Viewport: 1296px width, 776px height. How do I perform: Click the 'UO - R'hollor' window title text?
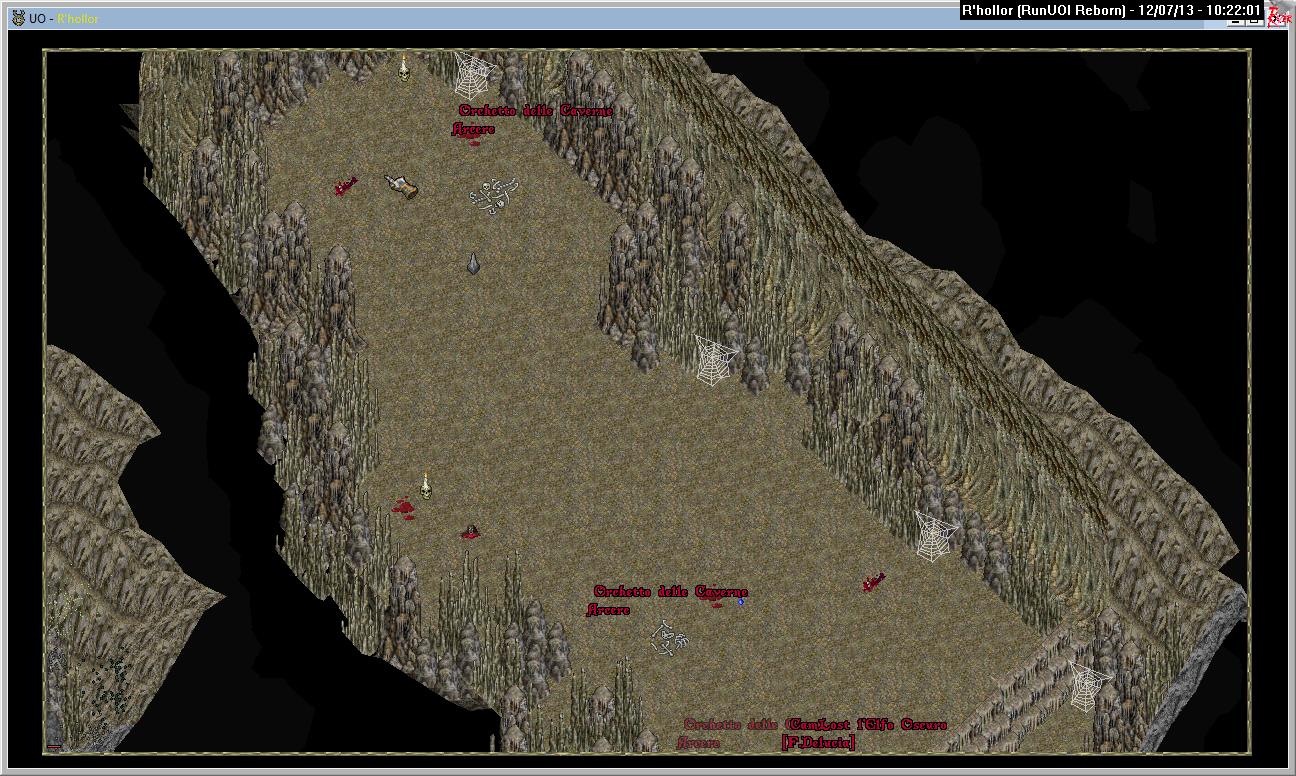click(64, 19)
